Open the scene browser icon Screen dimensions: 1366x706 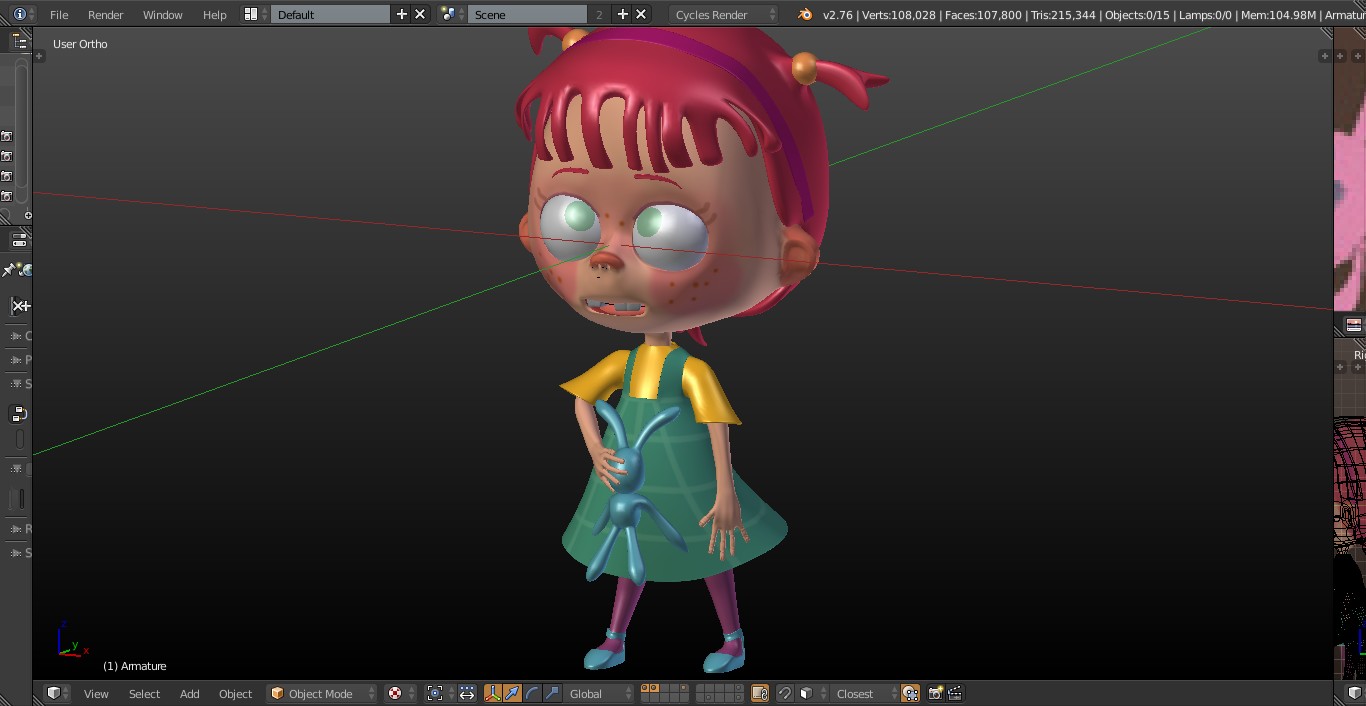pos(452,14)
